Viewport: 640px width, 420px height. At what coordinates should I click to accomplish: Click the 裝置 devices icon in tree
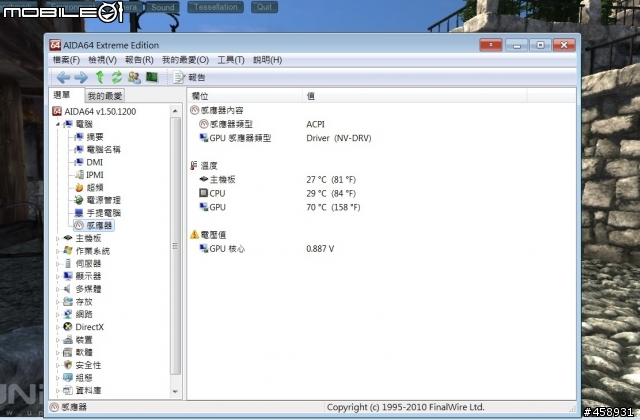point(68,340)
